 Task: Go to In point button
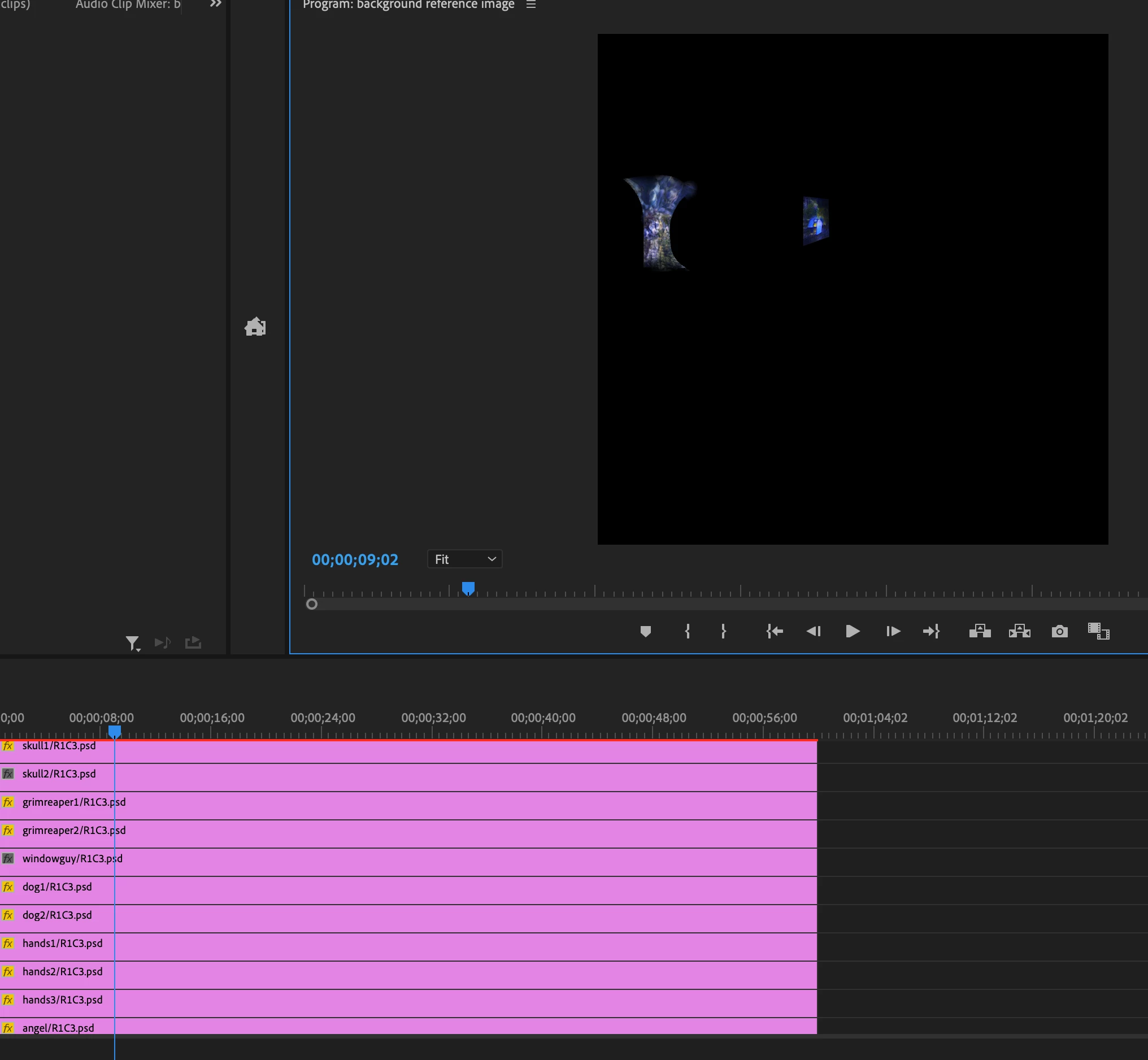(774, 632)
